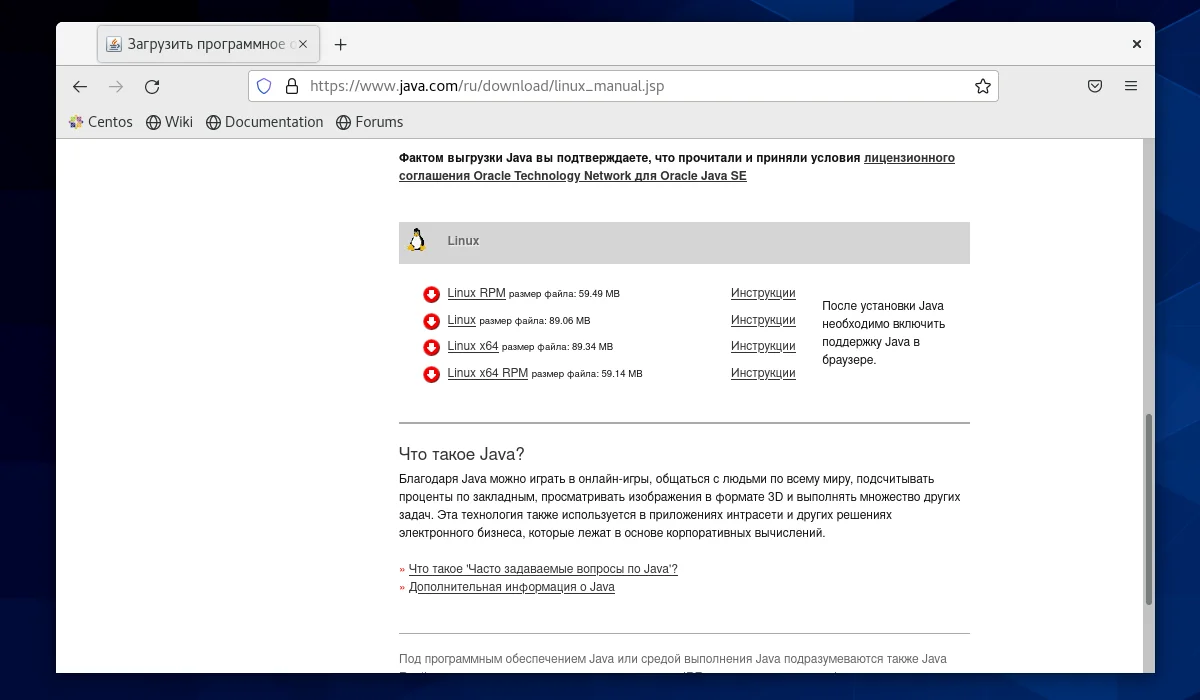Open a new tab with plus button
The height and width of the screenshot is (700, 1200).
click(340, 44)
